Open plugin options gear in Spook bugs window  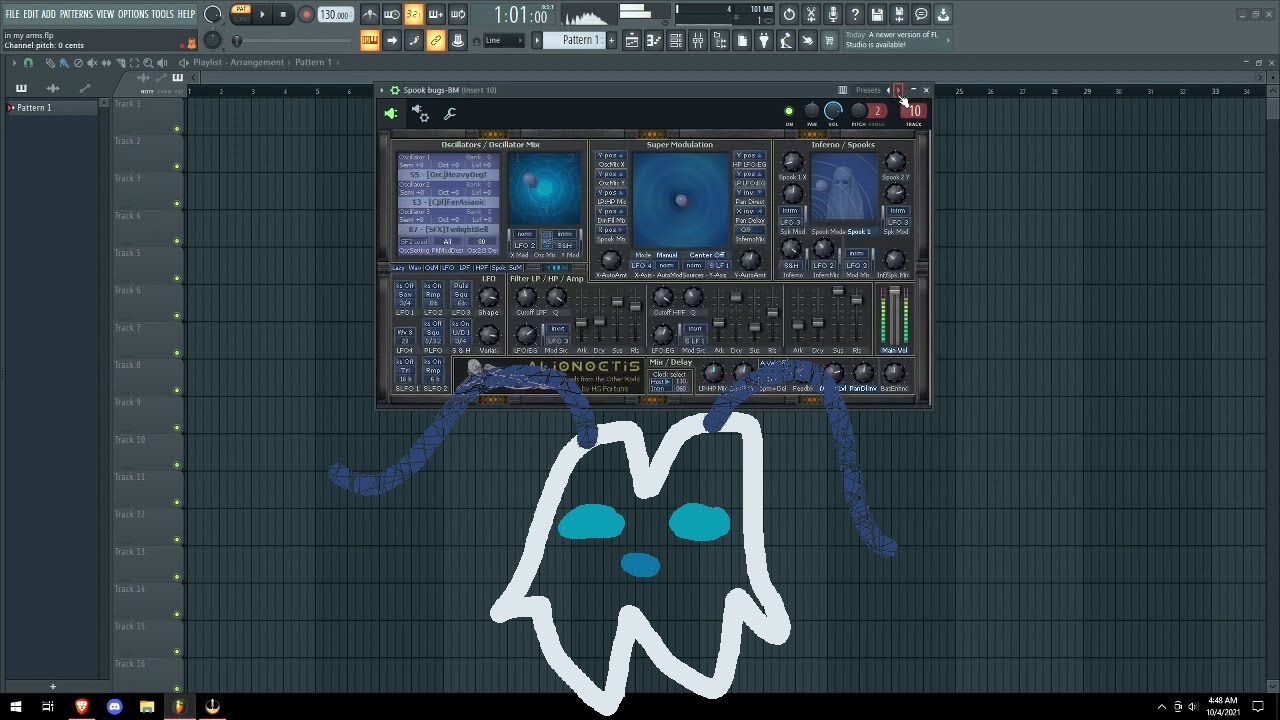(394, 90)
